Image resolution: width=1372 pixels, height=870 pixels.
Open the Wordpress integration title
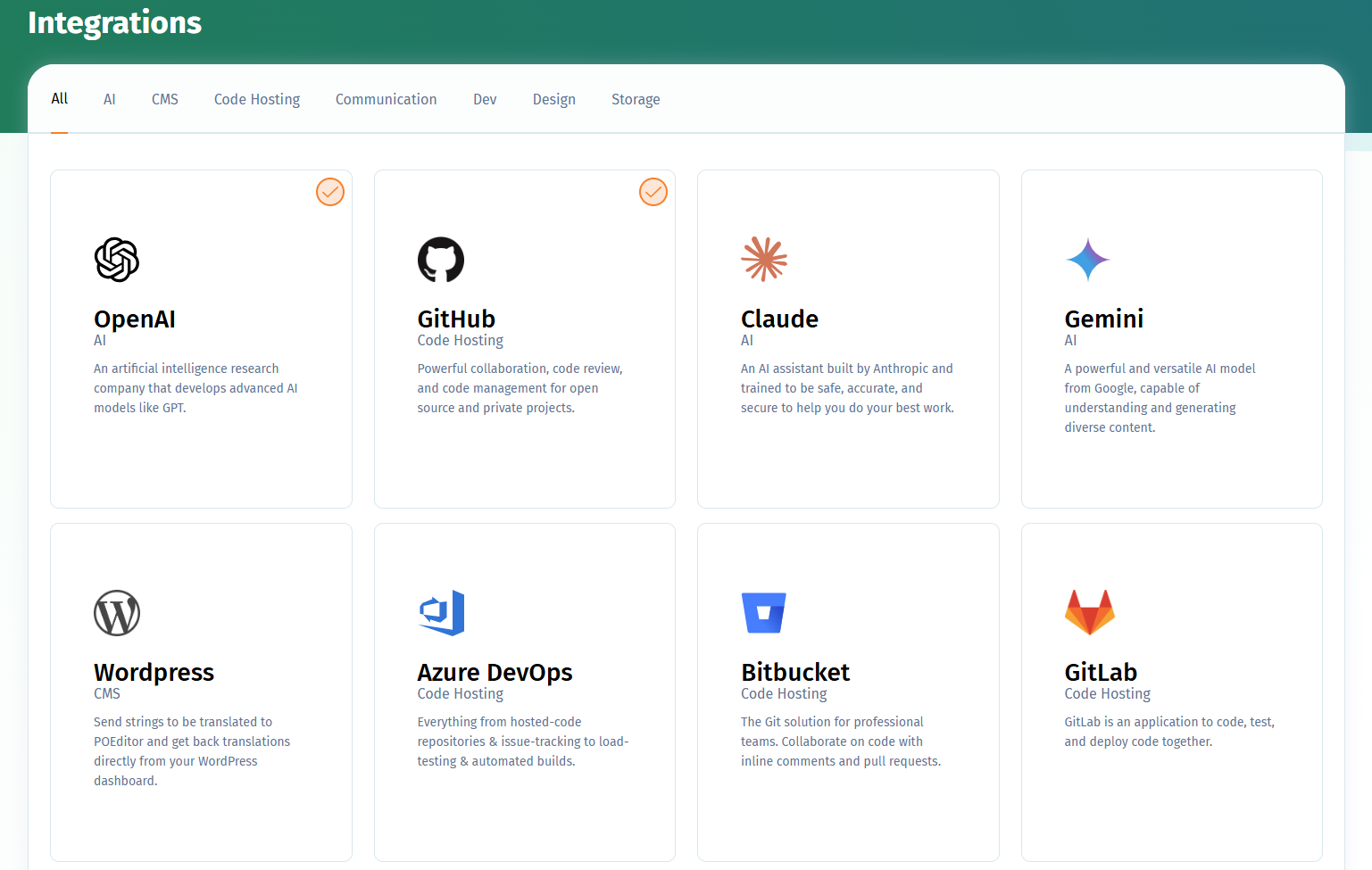(154, 672)
